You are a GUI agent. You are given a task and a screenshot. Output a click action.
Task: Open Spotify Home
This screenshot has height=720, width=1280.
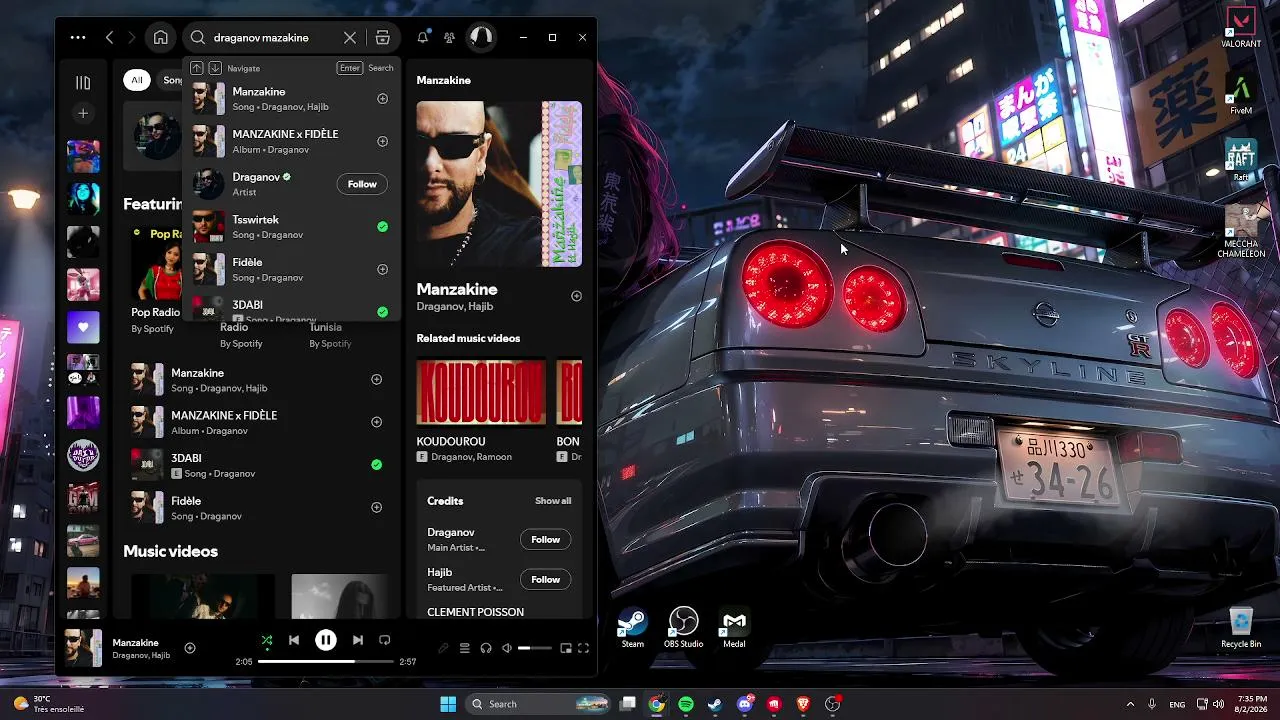[x=160, y=38]
